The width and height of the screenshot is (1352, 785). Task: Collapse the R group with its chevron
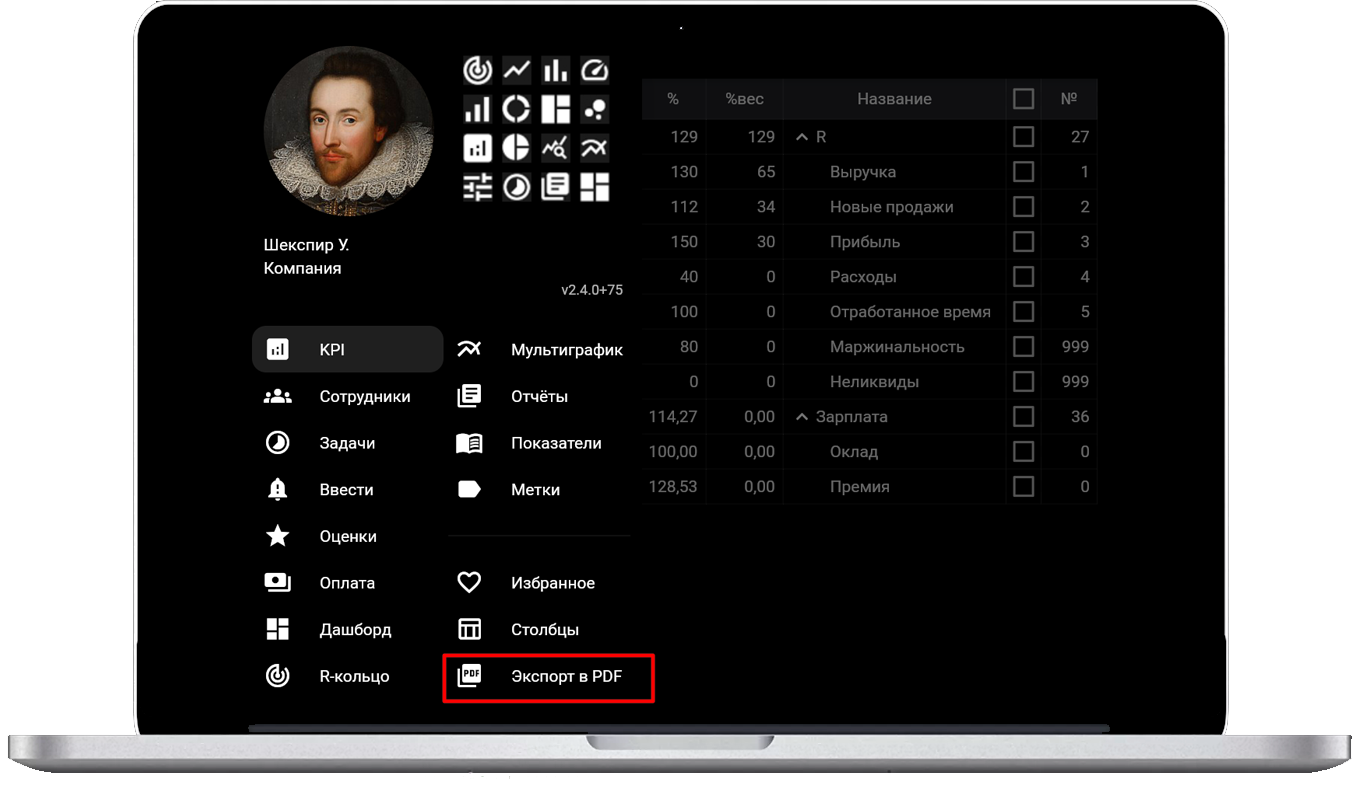tap(801, 137)
